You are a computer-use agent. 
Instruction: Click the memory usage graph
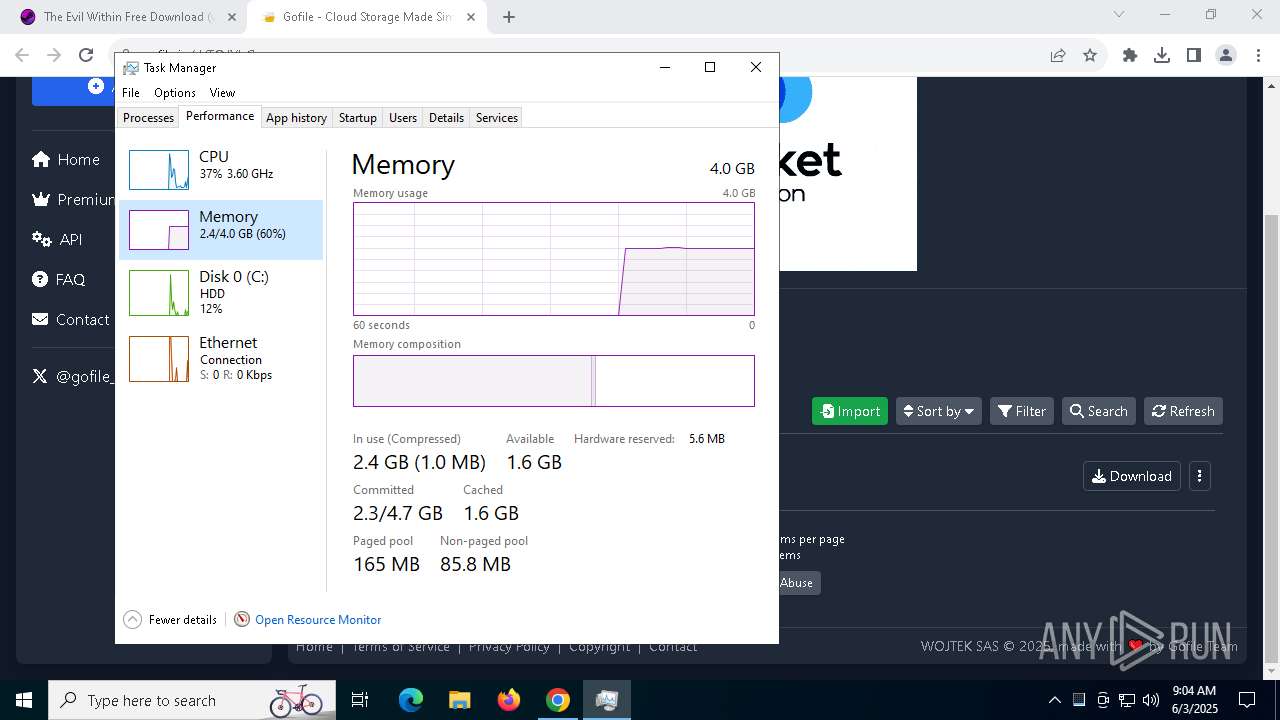(554, 259)
